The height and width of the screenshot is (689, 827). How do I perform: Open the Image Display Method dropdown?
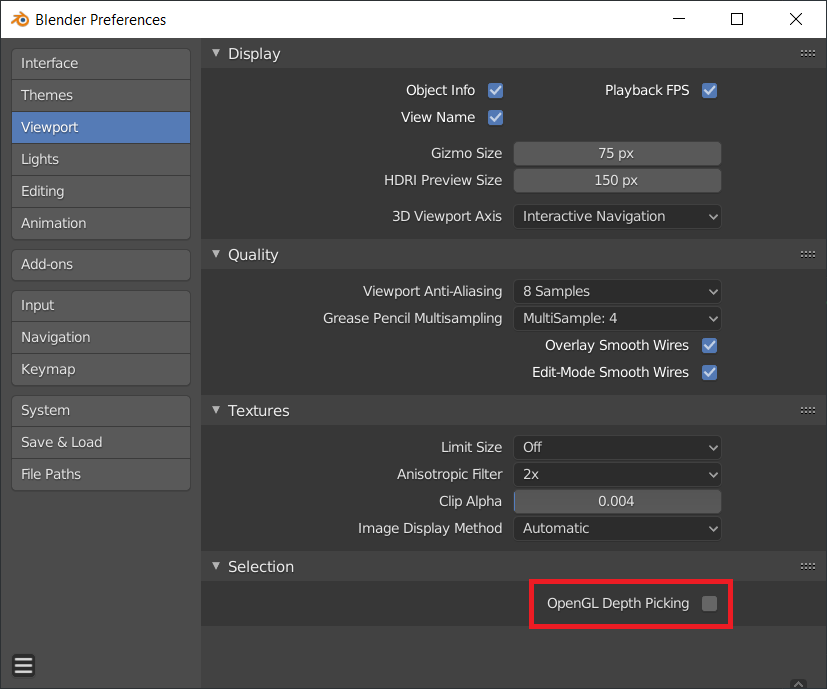pos(617,528)
